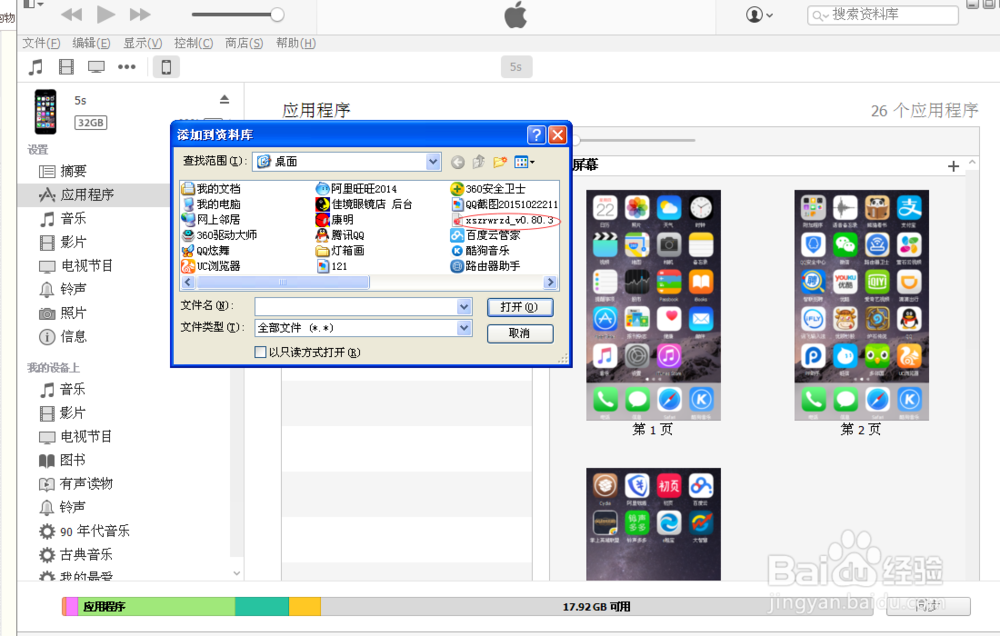Open the more libraries ellipsis icon
This screenshot has width=1000, height=636.
pyautogui.click(x=127, y=67)
